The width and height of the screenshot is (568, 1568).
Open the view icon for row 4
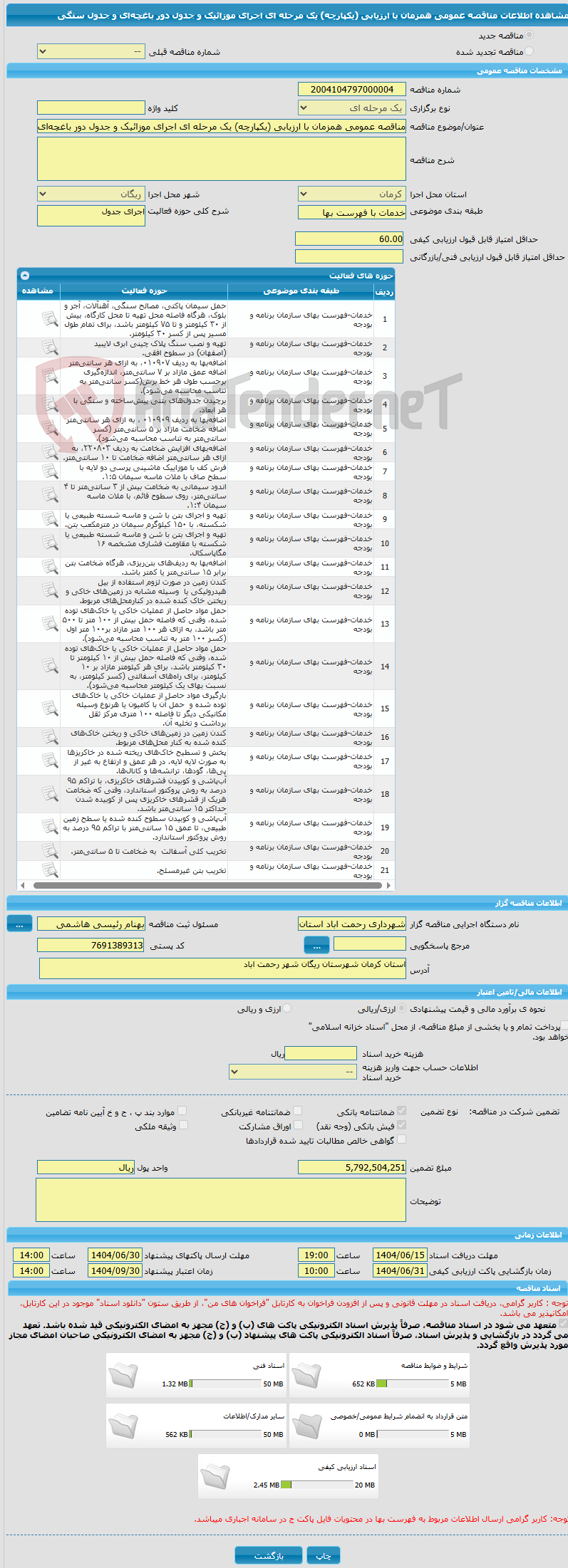coord(50,404)
